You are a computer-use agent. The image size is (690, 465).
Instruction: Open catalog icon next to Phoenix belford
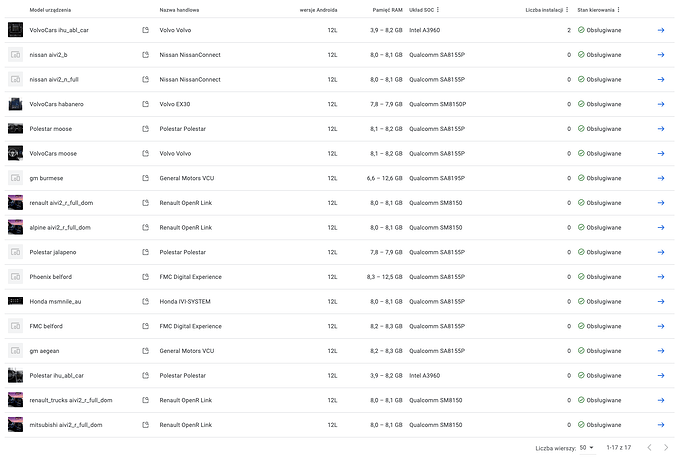tap(145, 277)
